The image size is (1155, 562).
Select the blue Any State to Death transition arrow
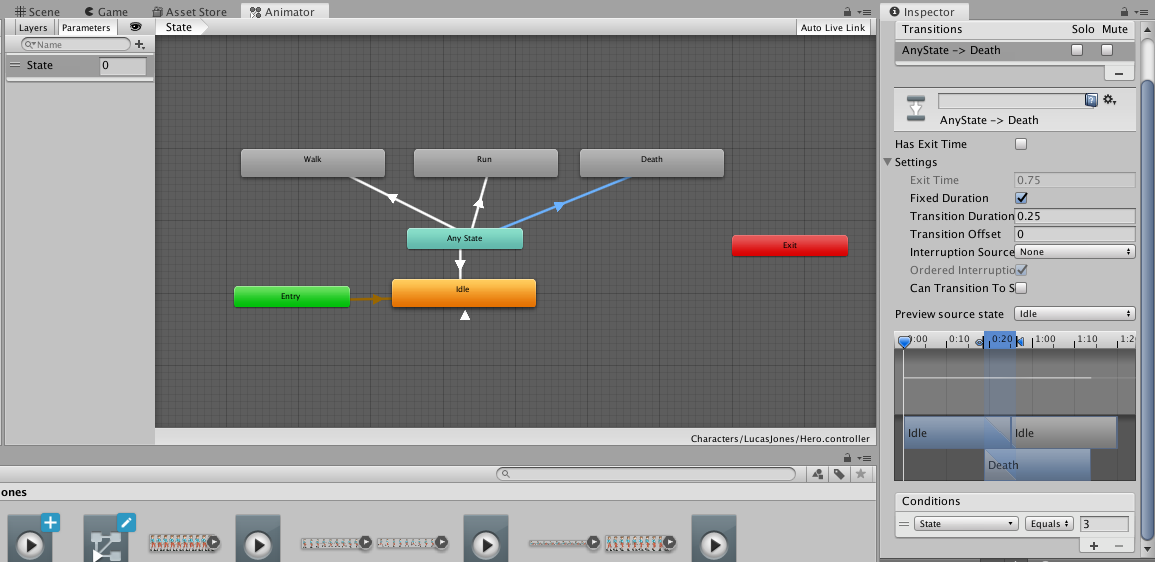point(560,206)
